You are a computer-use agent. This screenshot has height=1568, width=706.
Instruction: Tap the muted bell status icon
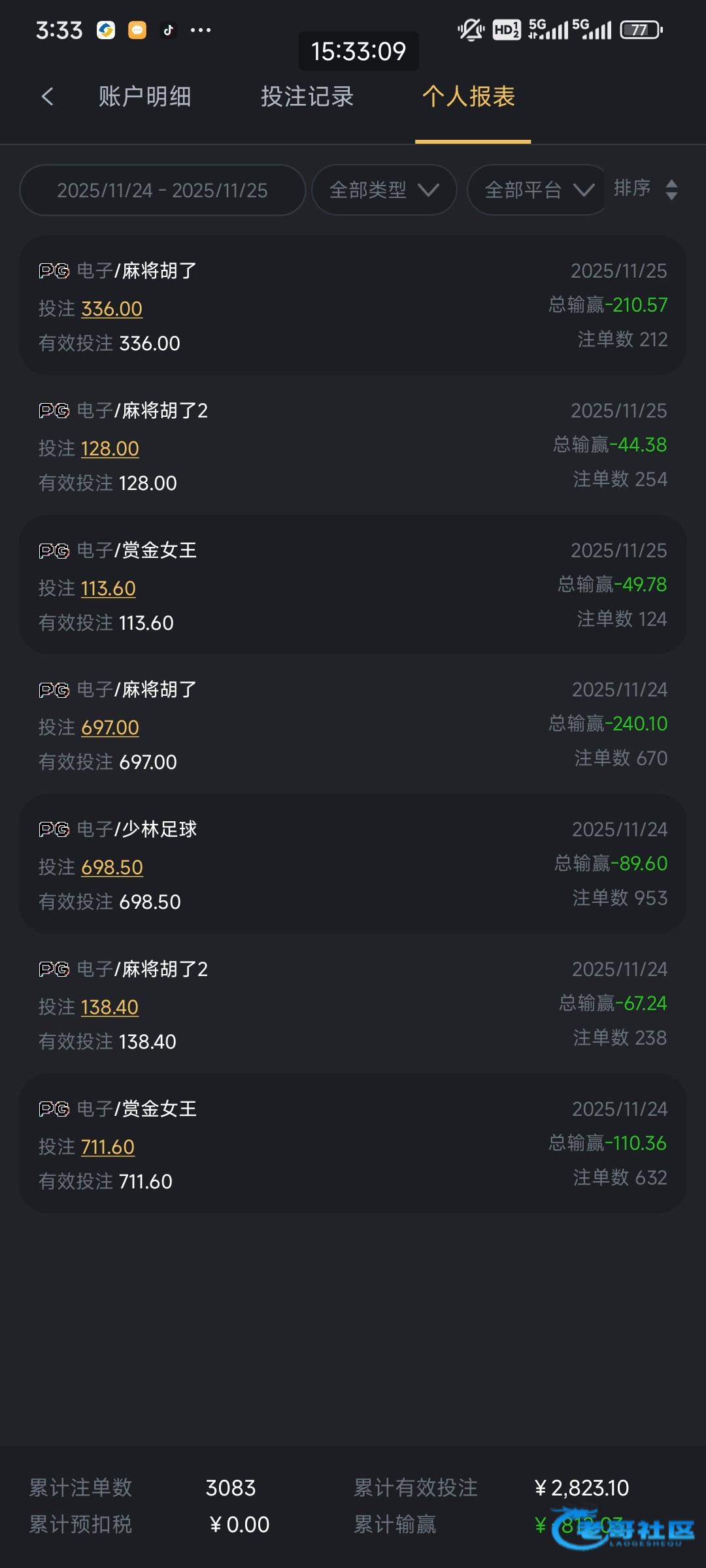click(470, 30)
